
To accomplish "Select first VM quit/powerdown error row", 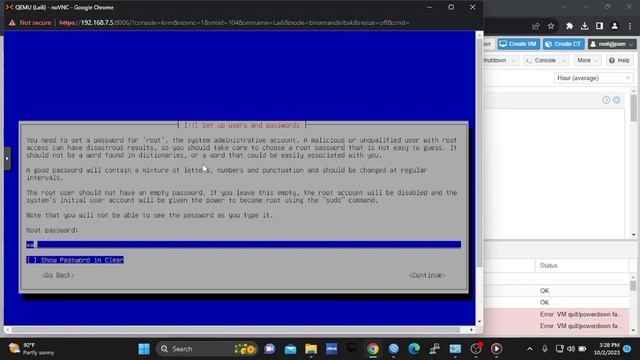I will pyautogui.click(x=557, y=314).
